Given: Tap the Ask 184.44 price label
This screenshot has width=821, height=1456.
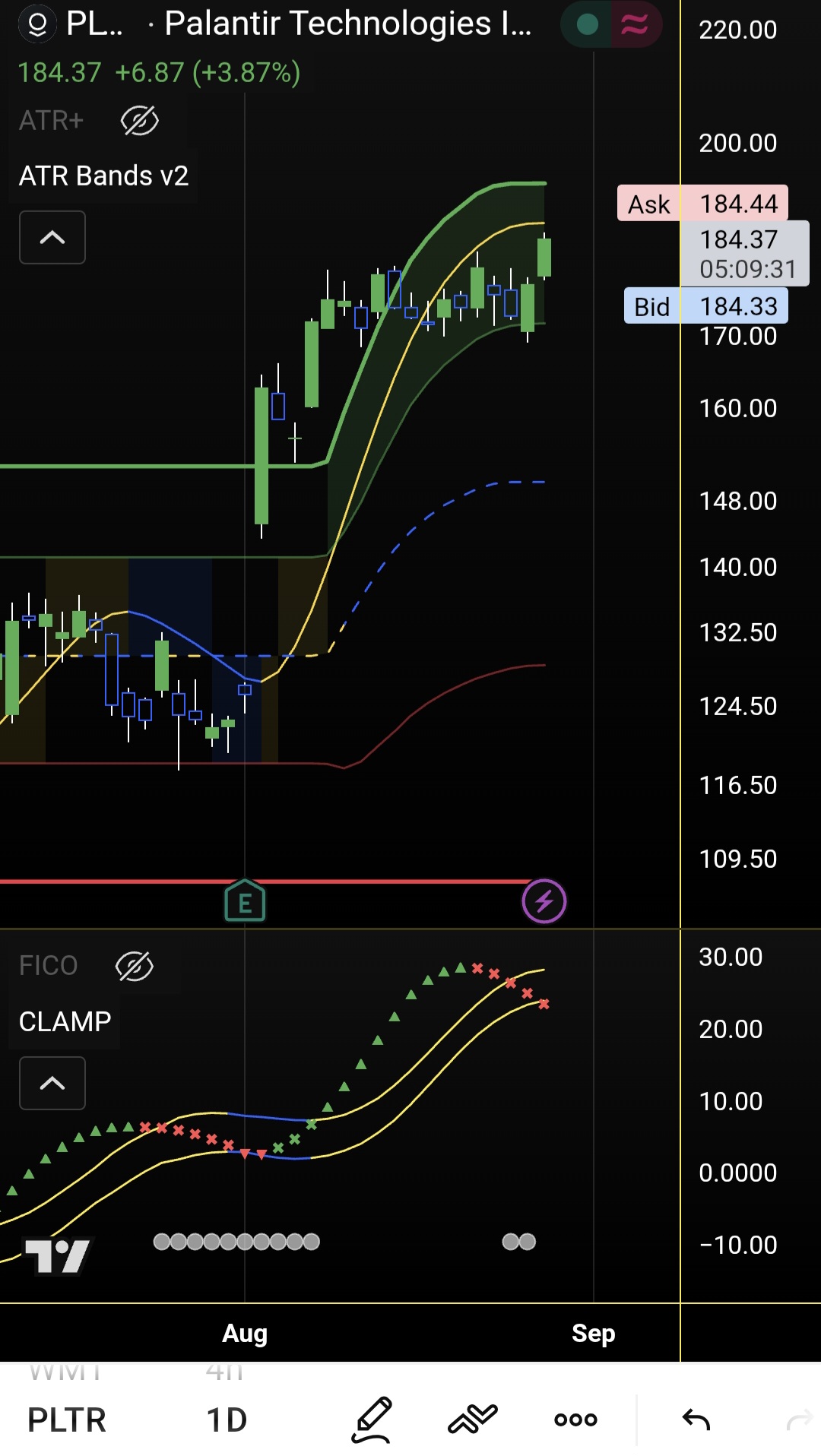Looking at the screenshot, I should tap(702, 204).
